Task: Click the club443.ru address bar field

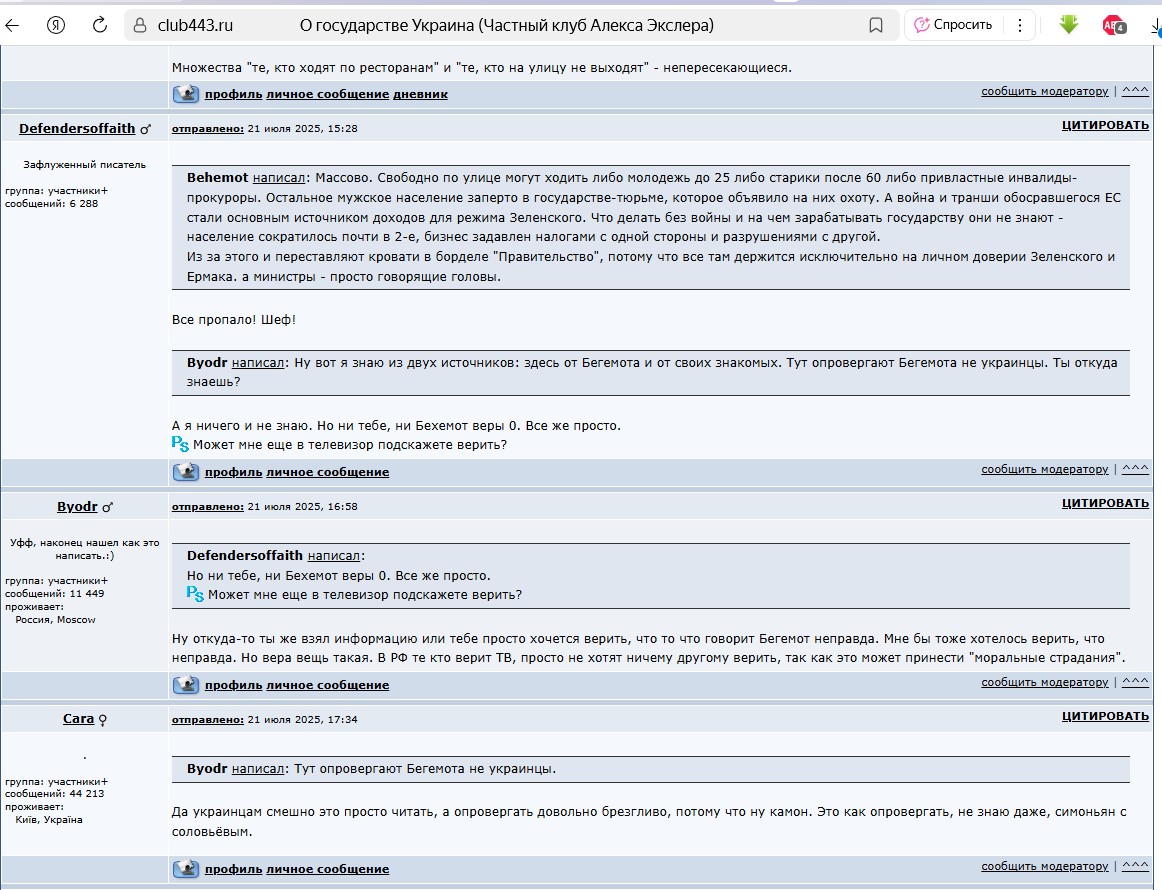Action: point(500,26)
